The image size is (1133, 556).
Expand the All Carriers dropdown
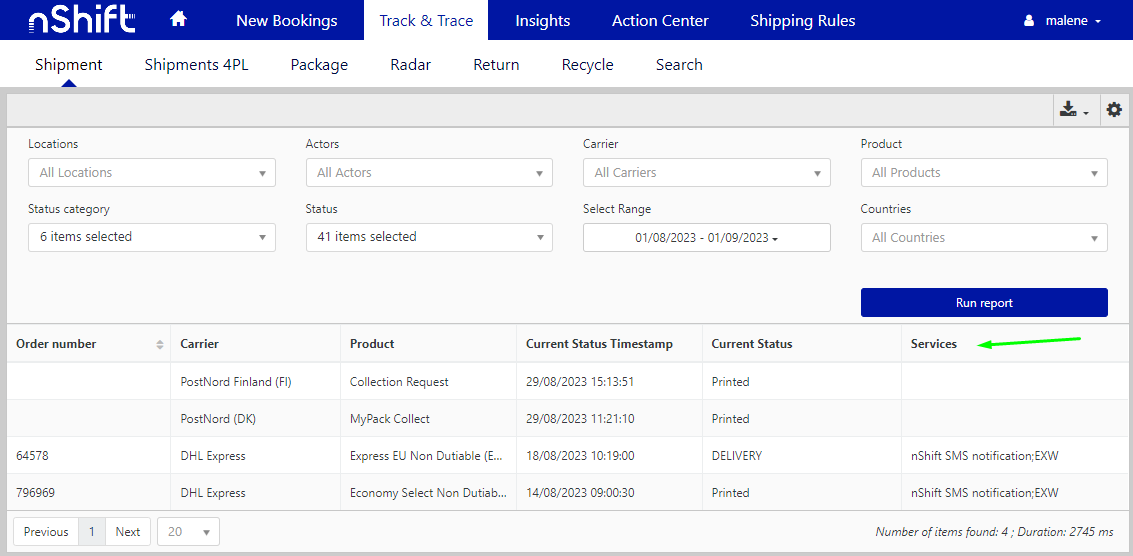coord(706,173)
